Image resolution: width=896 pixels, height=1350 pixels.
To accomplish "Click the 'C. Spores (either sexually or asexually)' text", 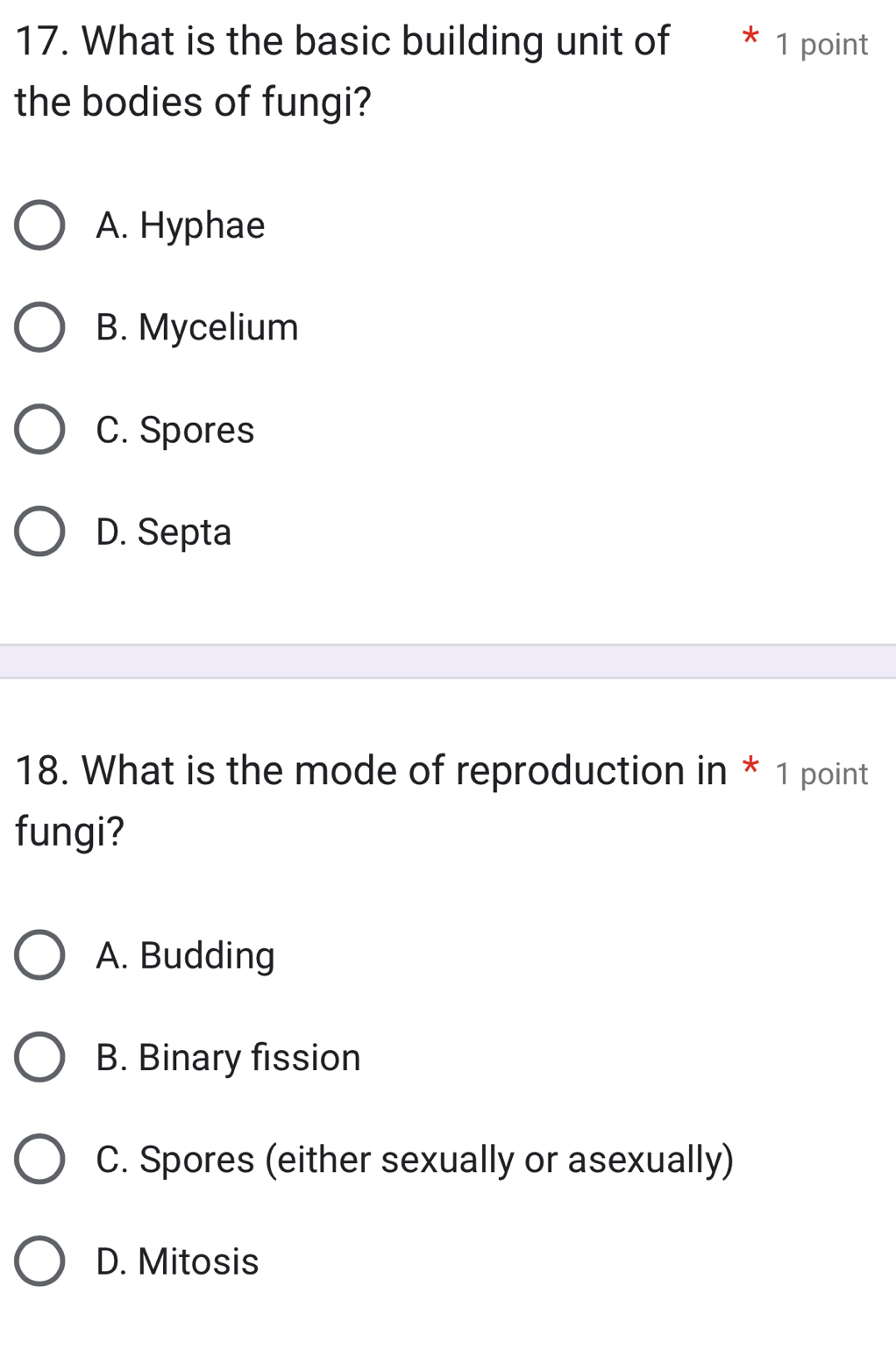I will coord(415,1160).
